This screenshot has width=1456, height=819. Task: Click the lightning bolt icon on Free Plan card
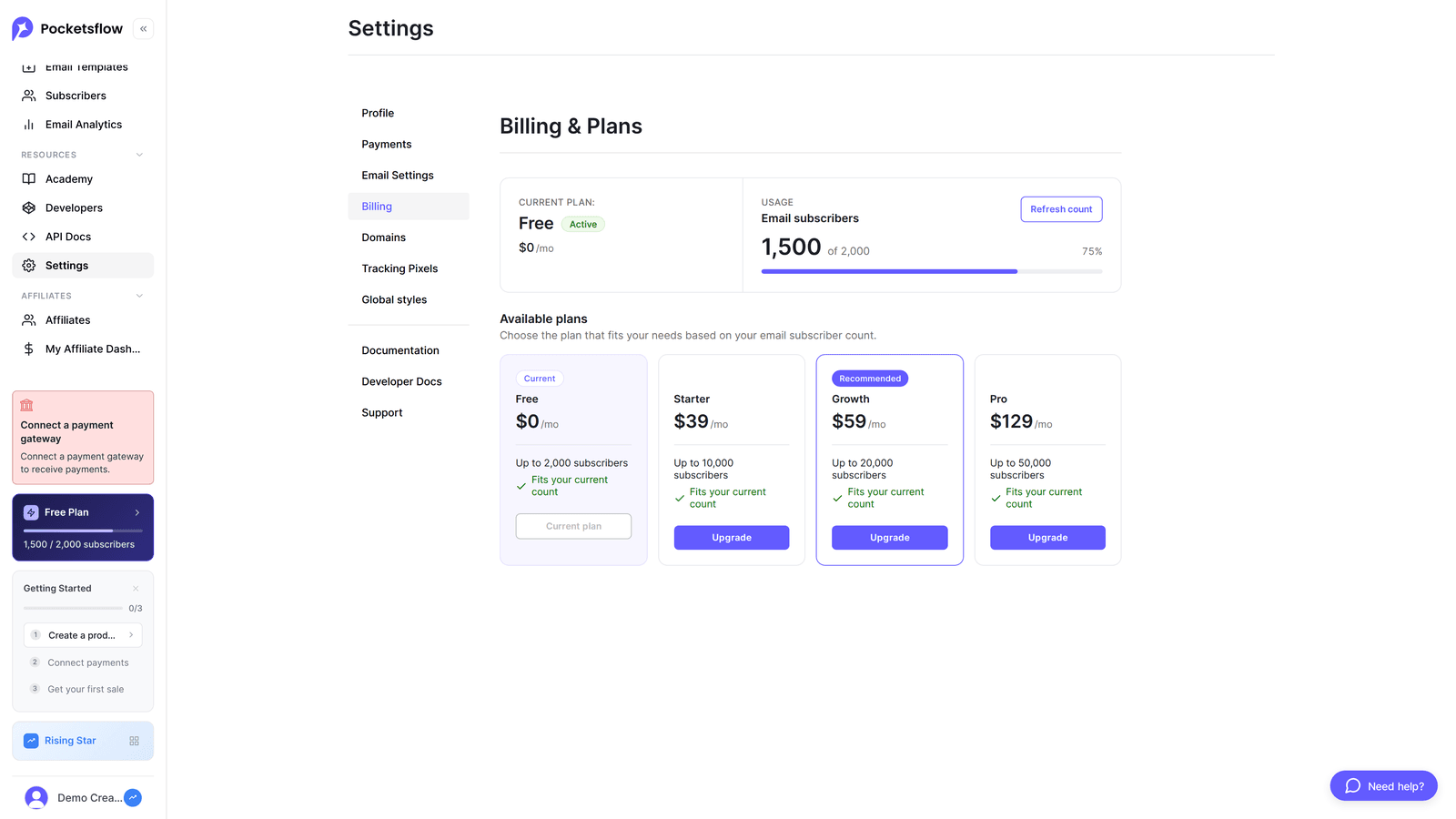coord(31,512)
